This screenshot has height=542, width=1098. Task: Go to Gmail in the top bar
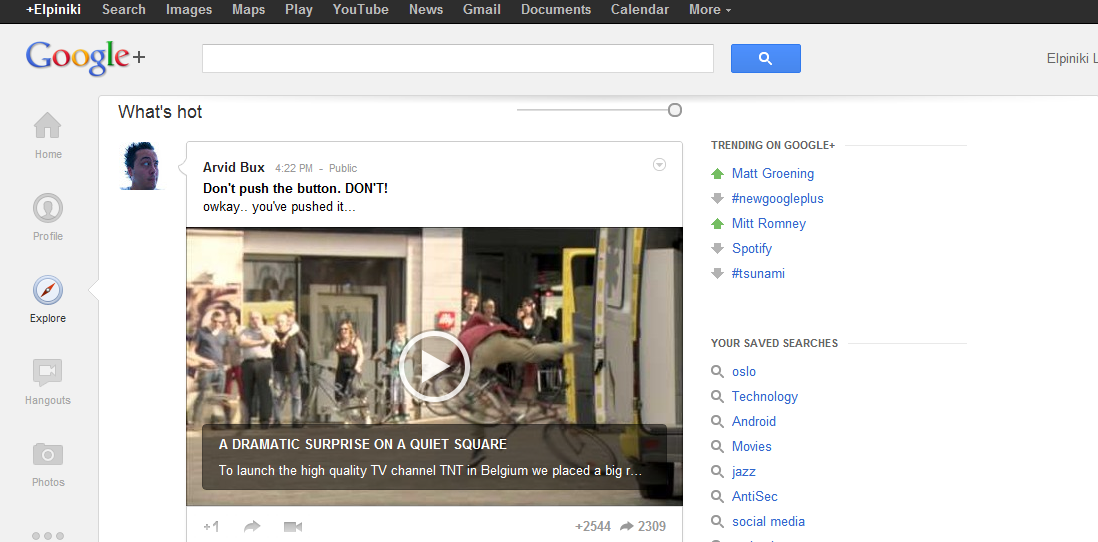click(x=482, y=10)
